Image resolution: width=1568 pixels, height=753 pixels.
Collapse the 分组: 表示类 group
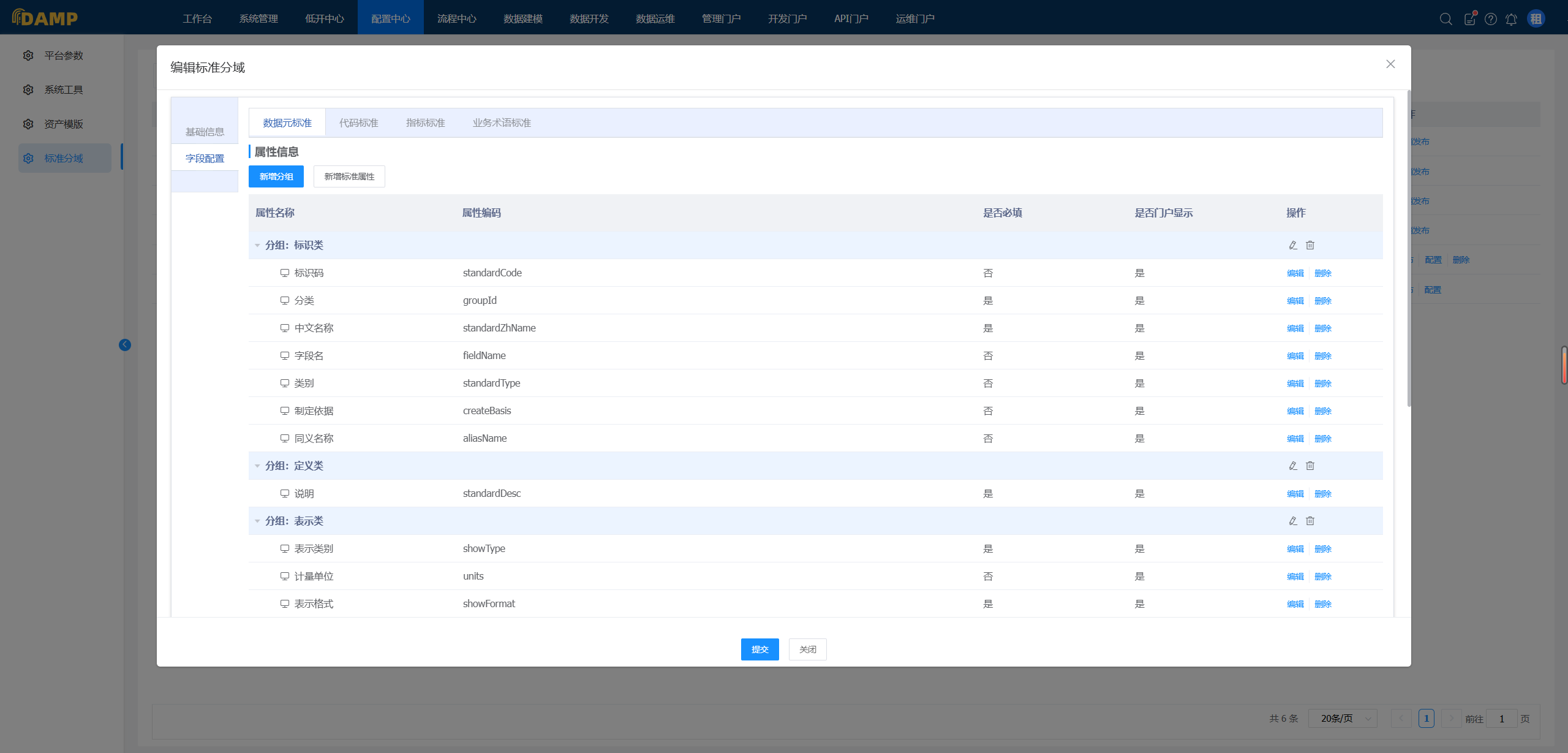[257, 521]
